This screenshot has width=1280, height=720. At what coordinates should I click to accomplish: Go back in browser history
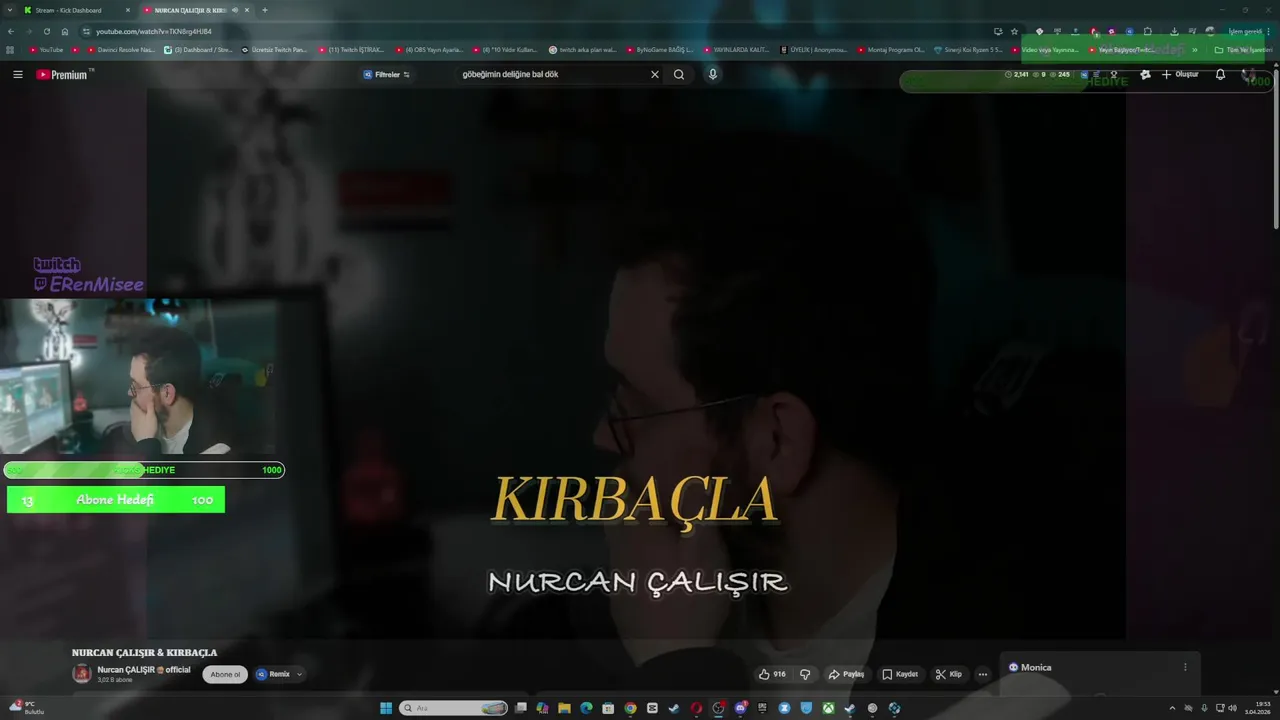[11, 31]
